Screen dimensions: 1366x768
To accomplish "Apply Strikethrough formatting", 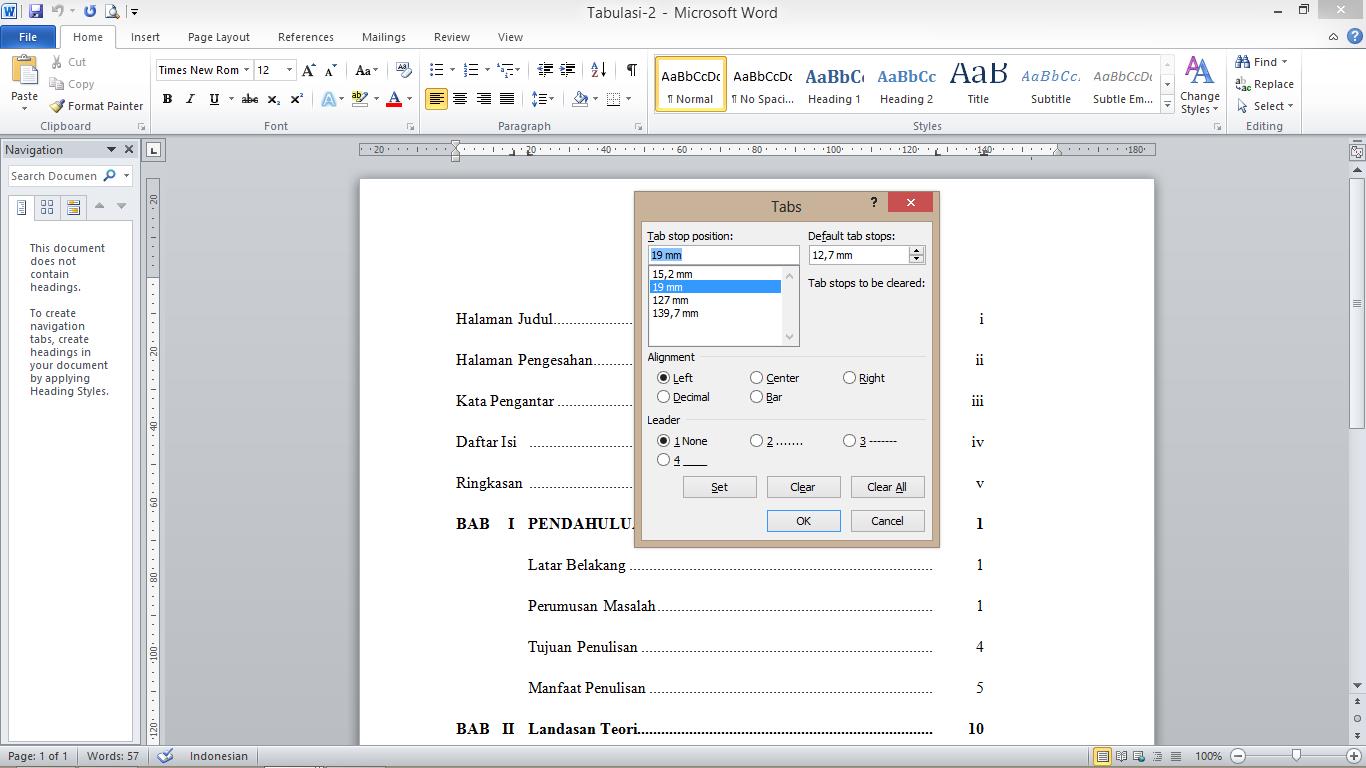I will pos(250,99).
